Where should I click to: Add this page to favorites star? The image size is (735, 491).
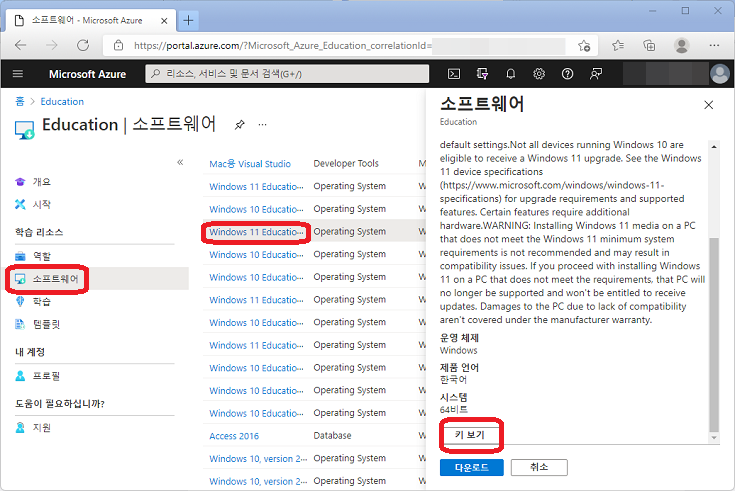tap(584, 46)
